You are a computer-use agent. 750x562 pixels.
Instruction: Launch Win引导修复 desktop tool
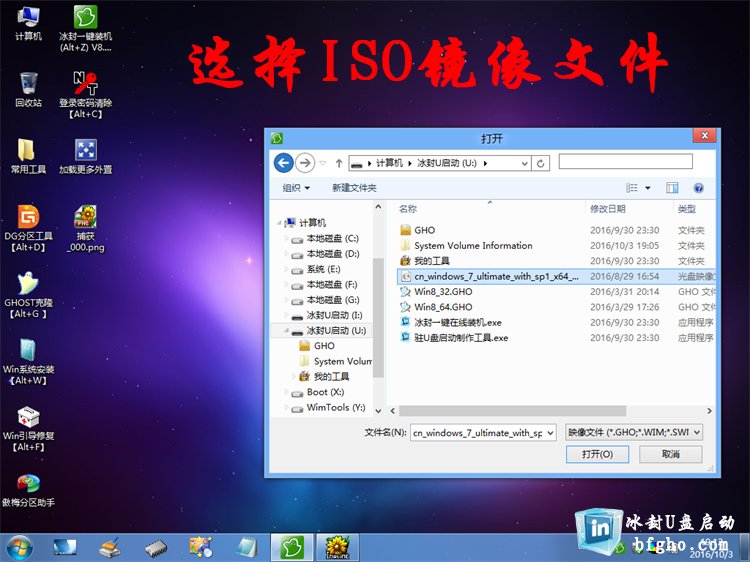[28, 428]
